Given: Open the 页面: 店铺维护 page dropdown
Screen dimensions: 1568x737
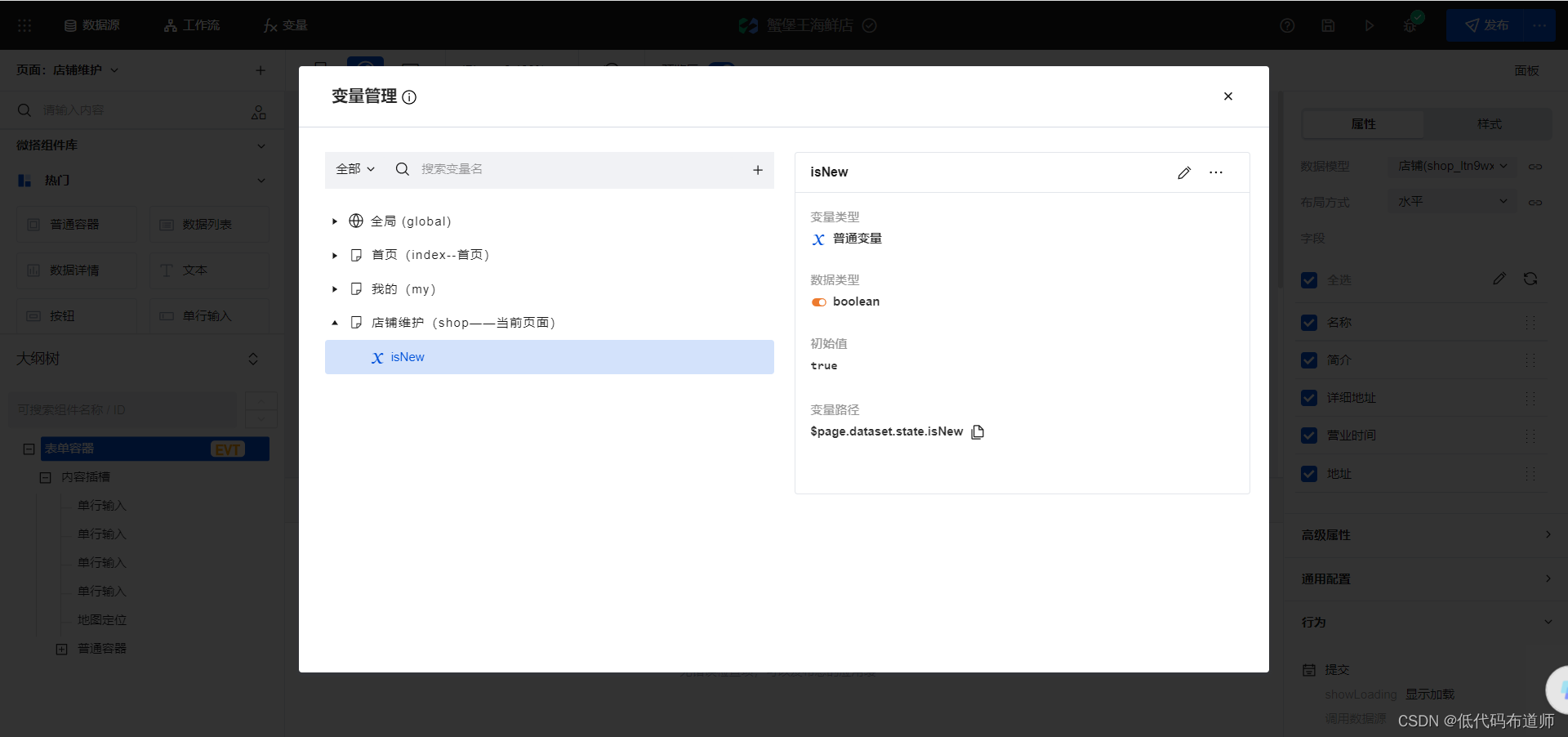Looking at the screenshot, I should coord(68,70).
